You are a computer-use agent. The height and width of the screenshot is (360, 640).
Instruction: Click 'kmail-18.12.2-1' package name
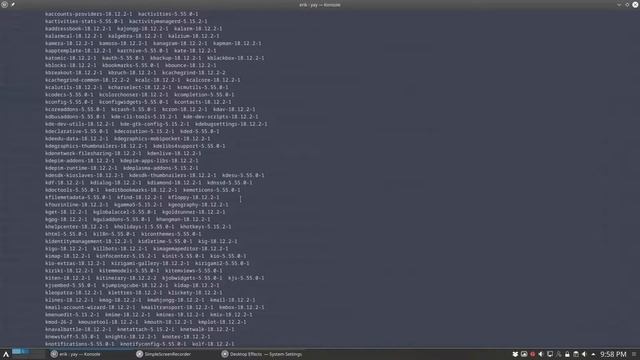(233, 300)
